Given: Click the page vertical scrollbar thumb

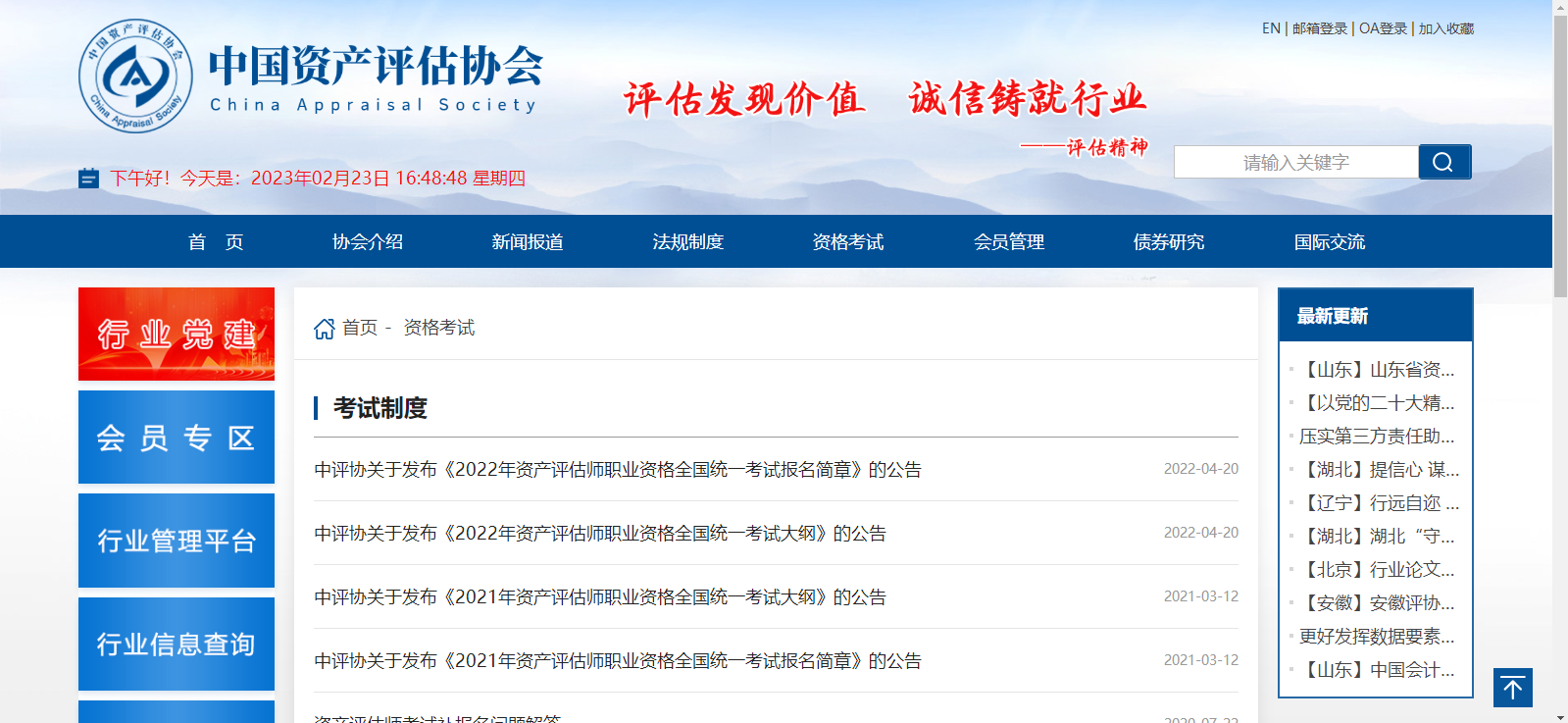Looking at the screenshot, I should (x=1560, y=157).
